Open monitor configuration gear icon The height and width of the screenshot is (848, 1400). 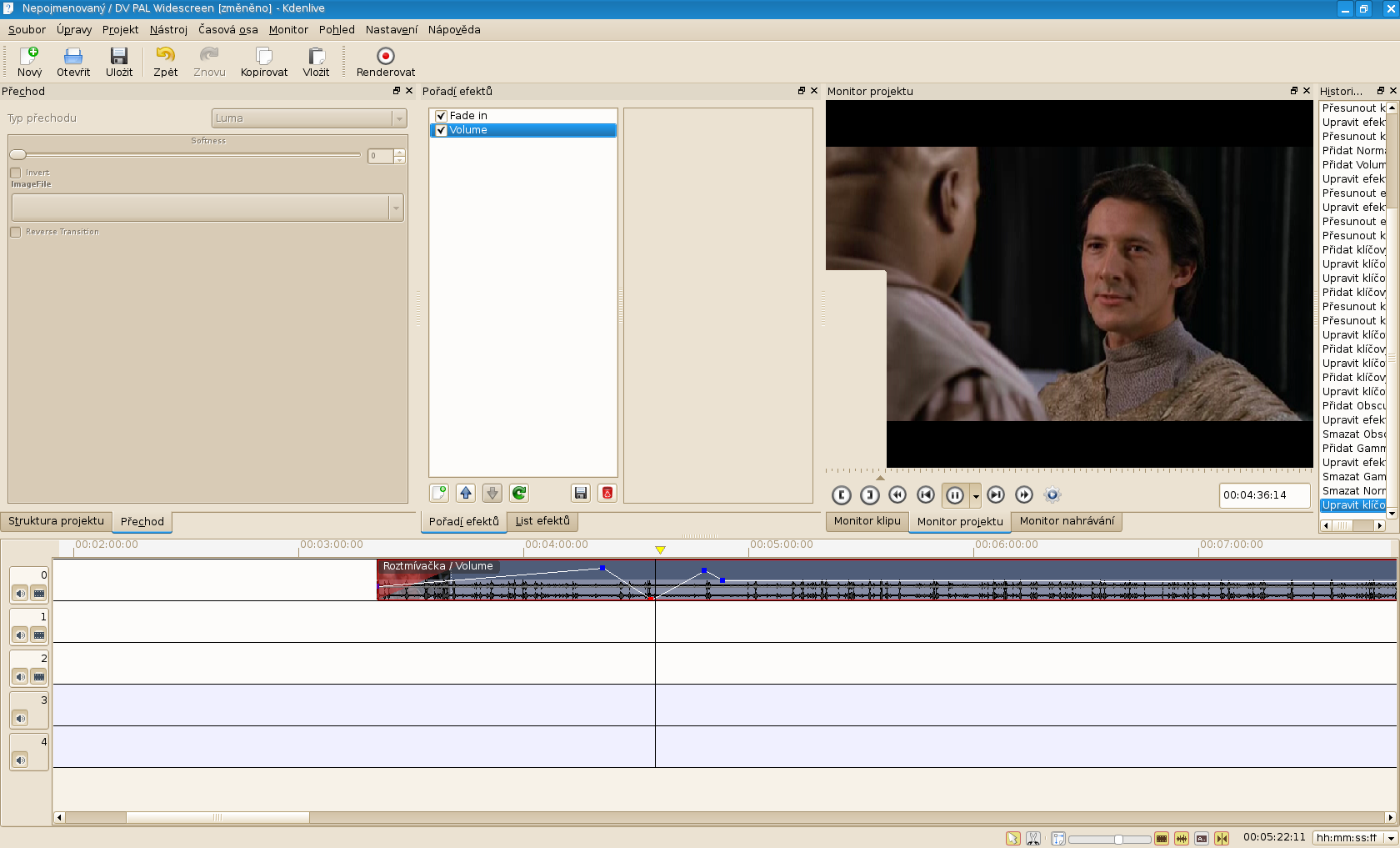(x=1052, y=495)
